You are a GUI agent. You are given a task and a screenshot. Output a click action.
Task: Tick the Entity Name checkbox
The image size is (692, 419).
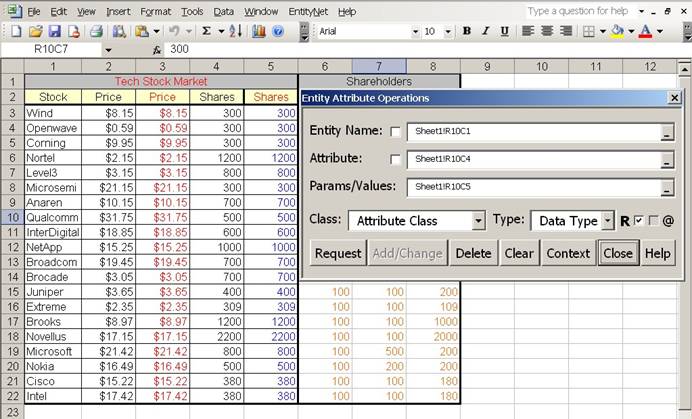[x=395, y=132]
